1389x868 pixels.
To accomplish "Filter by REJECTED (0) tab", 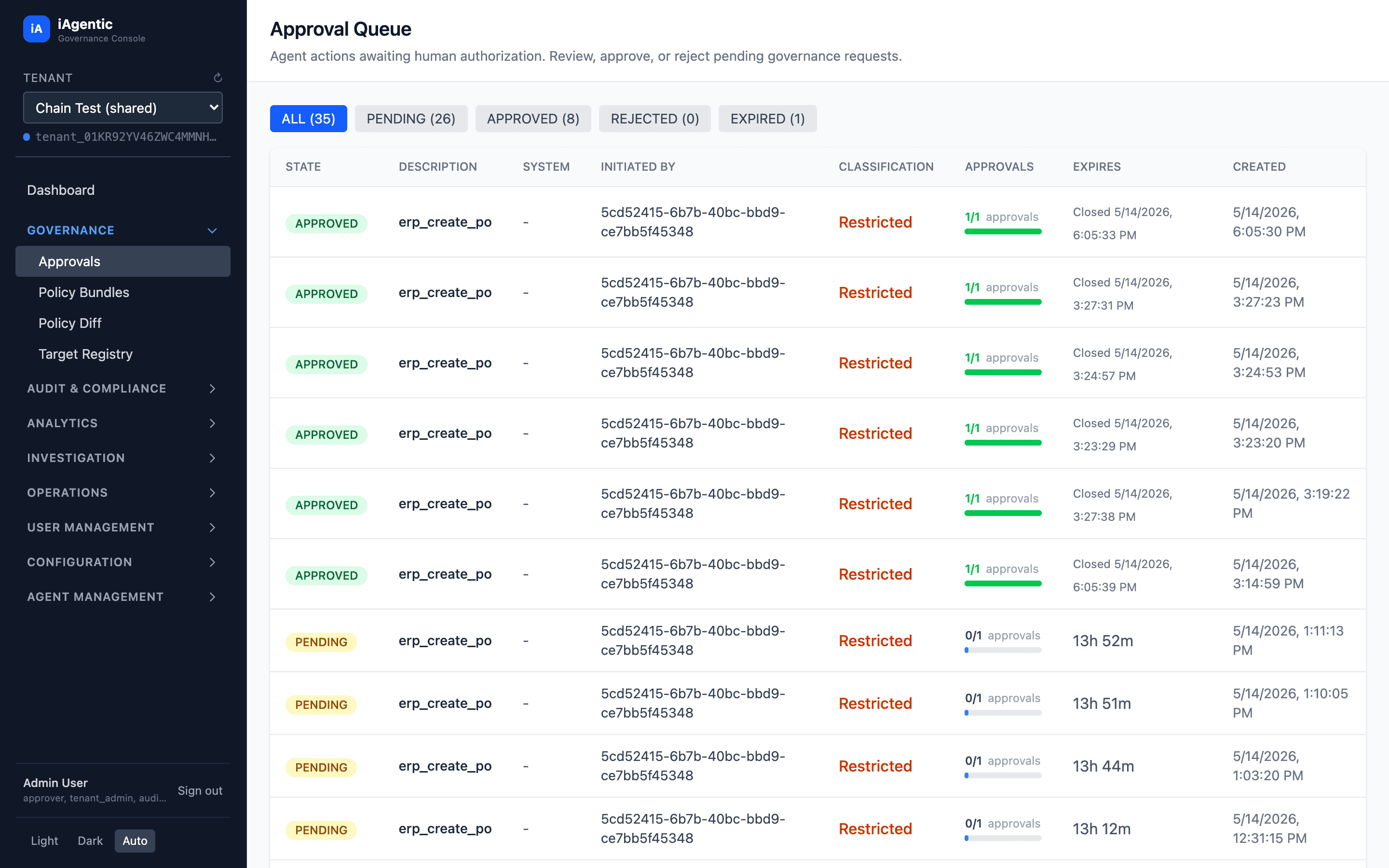I will pyautogui.click(x=654, y=119).
